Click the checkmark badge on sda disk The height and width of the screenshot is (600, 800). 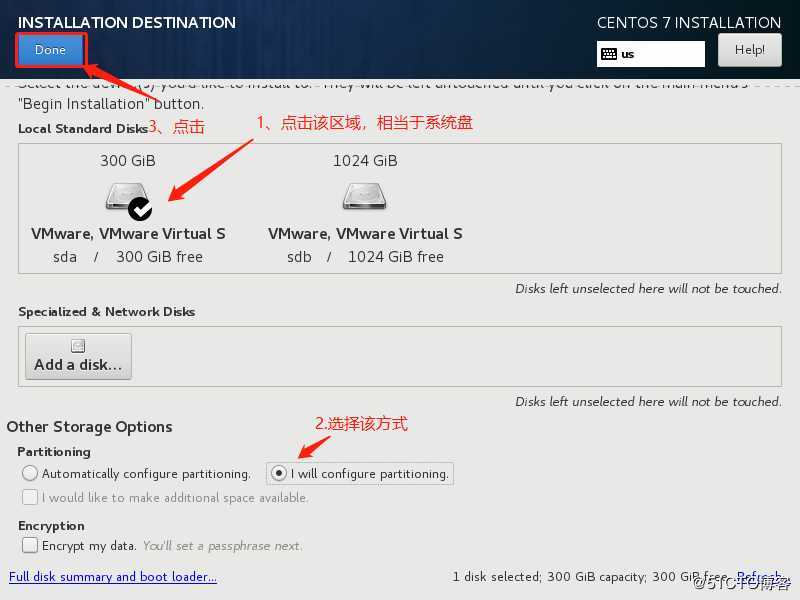(x=140, y=209)
